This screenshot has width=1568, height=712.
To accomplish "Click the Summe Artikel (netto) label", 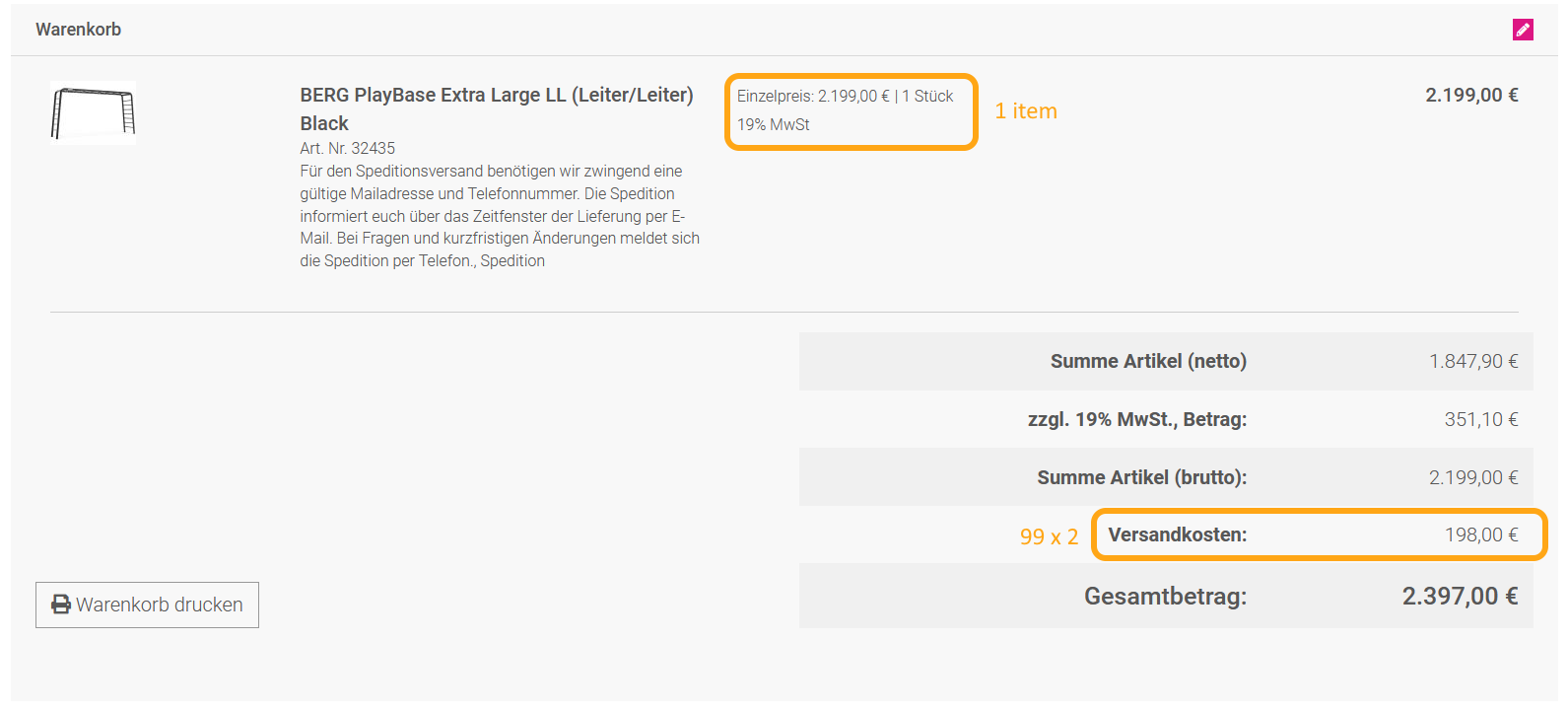I will [x=1147, y=361].
